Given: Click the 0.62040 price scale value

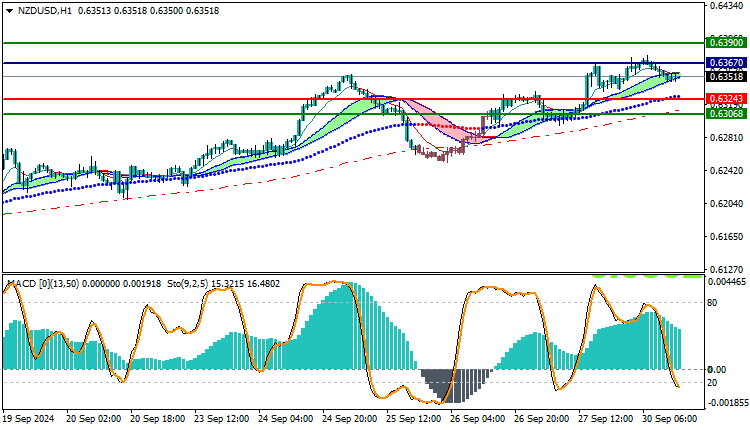Looking at the screenshot, I should [727, 204].
